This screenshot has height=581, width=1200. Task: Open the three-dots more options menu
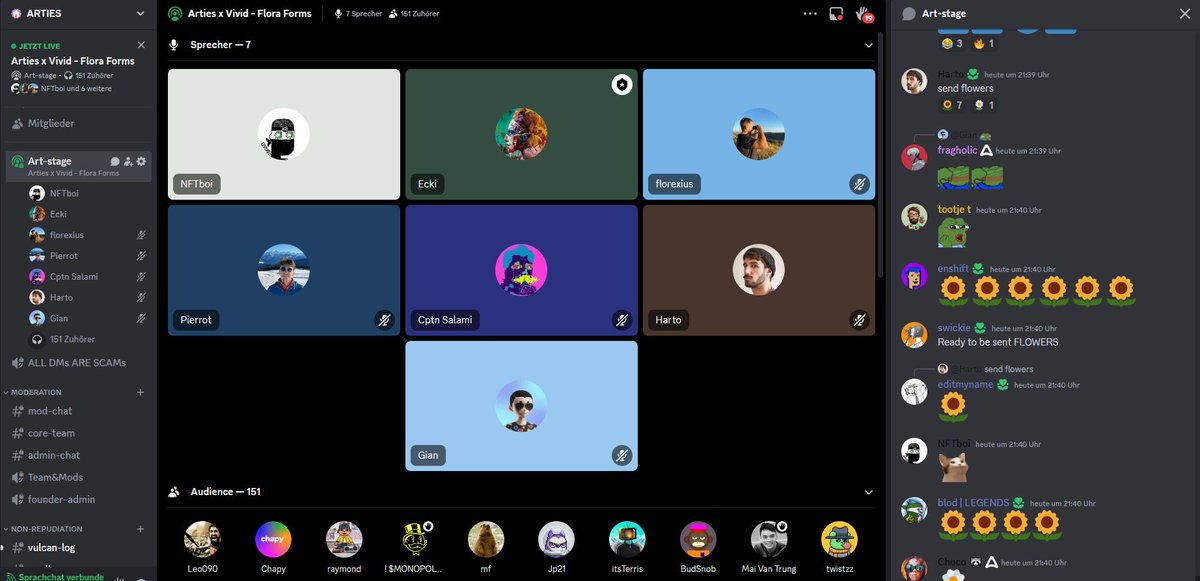[x=810, y=14]
